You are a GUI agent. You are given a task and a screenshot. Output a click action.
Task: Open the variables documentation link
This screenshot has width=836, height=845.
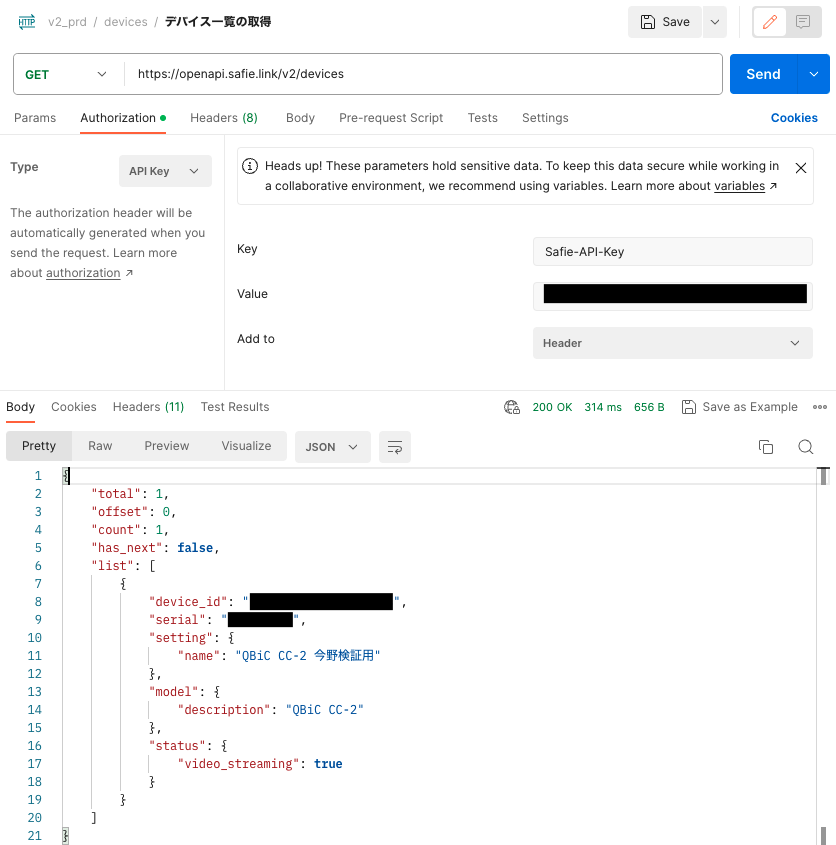[738, 186]
